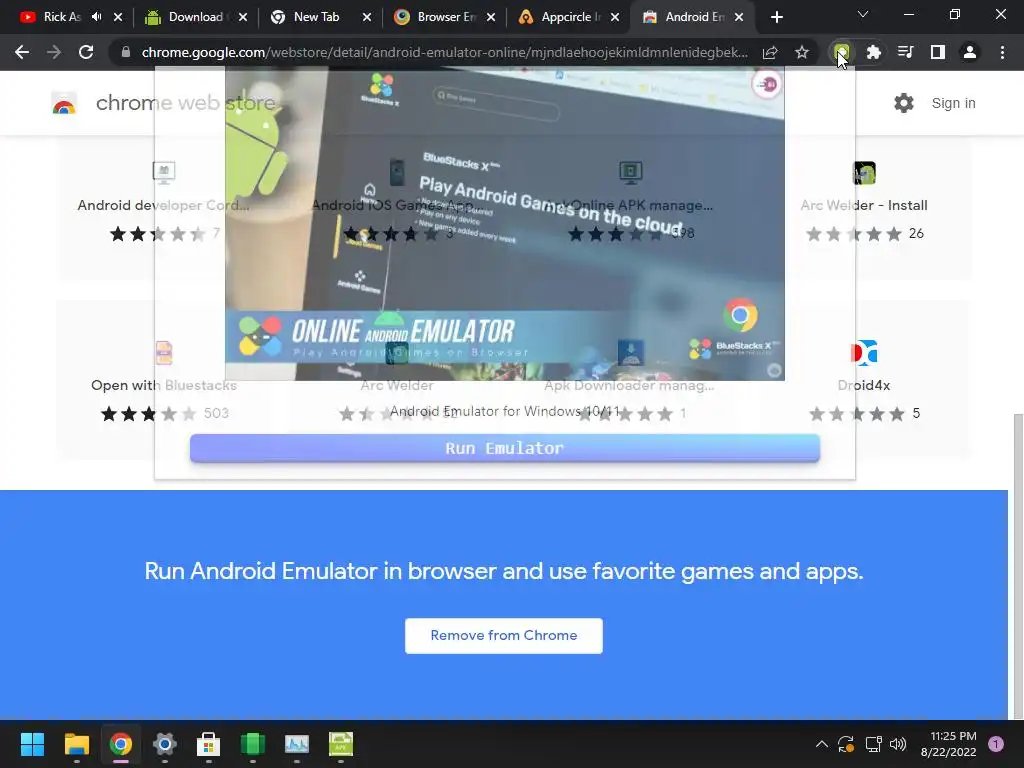
Task: Open the Arc Welder - Install listing title
Action: 864,205
